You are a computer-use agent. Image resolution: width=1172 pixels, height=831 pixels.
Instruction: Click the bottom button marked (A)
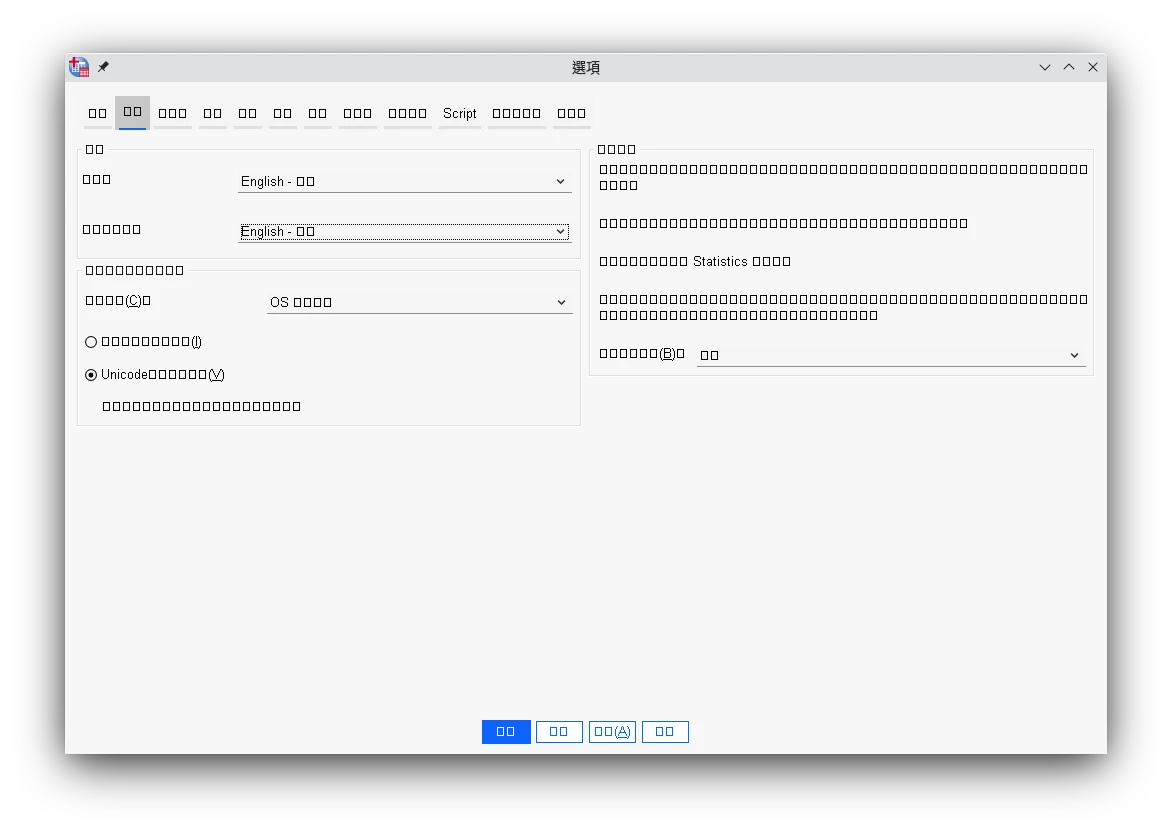[x=612, y=732]
